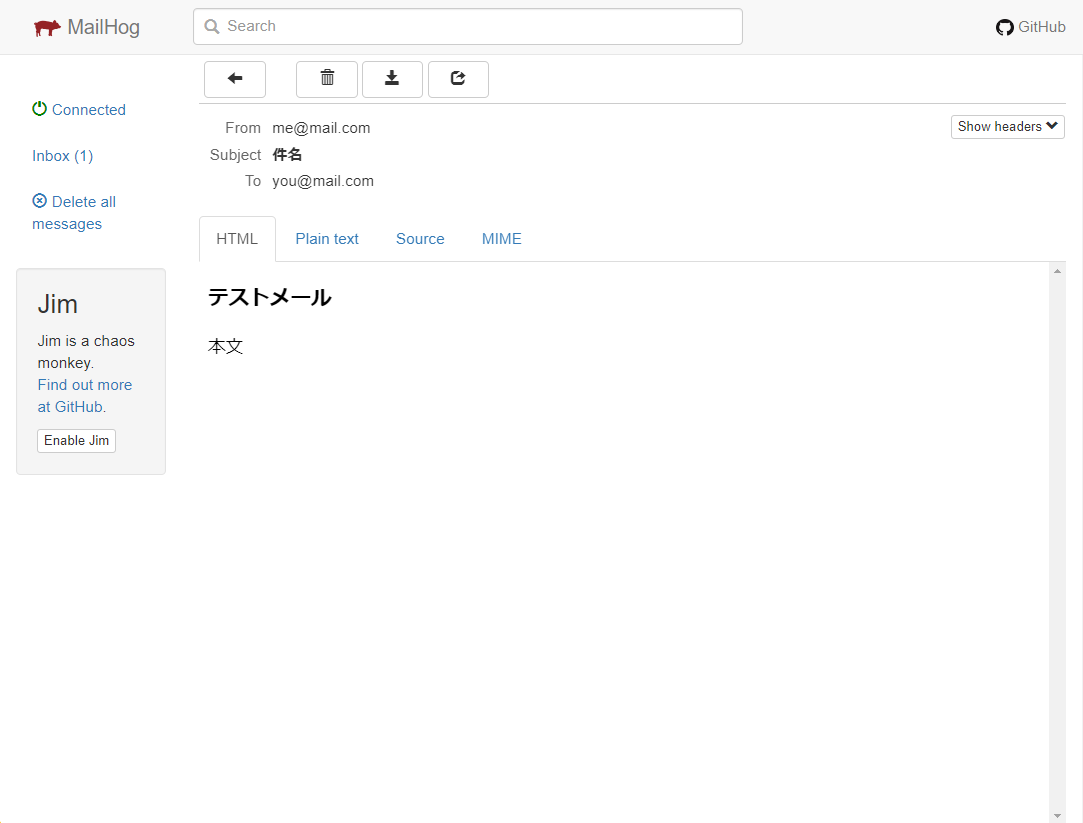Click inside the Search field
Screen dimensions: 1083x823
click(x=467, y=26)
